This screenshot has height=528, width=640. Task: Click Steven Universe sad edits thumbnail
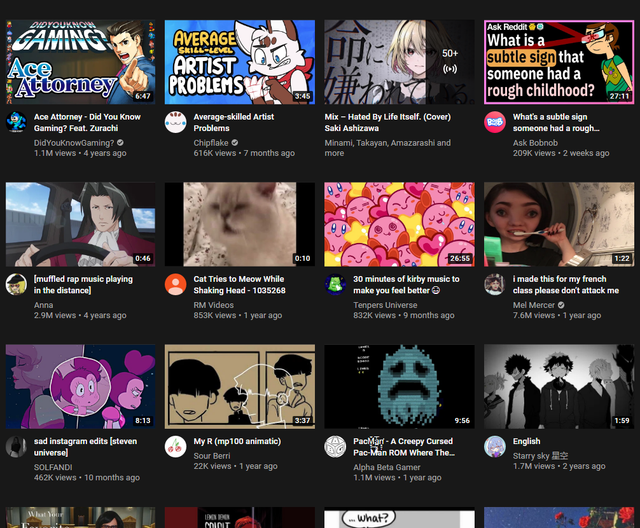pyautogui.click(x=80, y=387)
